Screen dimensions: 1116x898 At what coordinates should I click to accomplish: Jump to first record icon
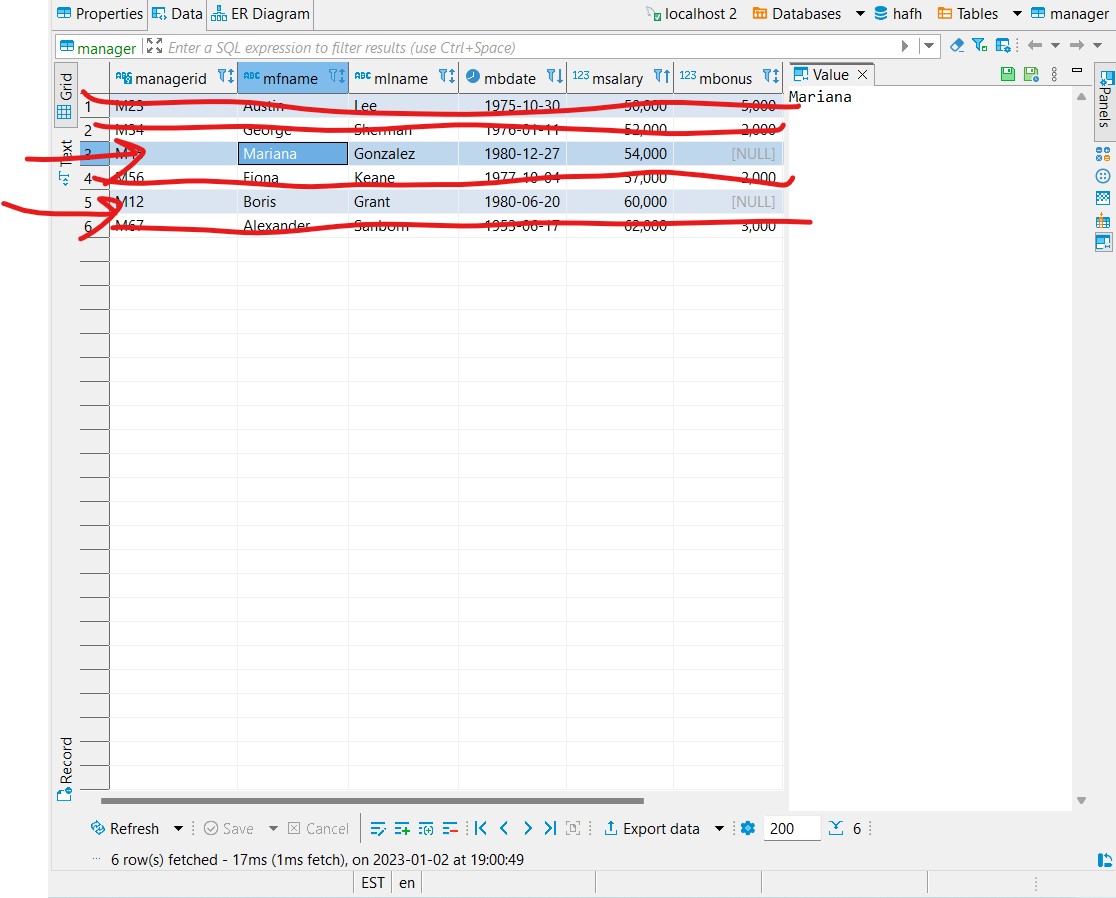[481, 828]
